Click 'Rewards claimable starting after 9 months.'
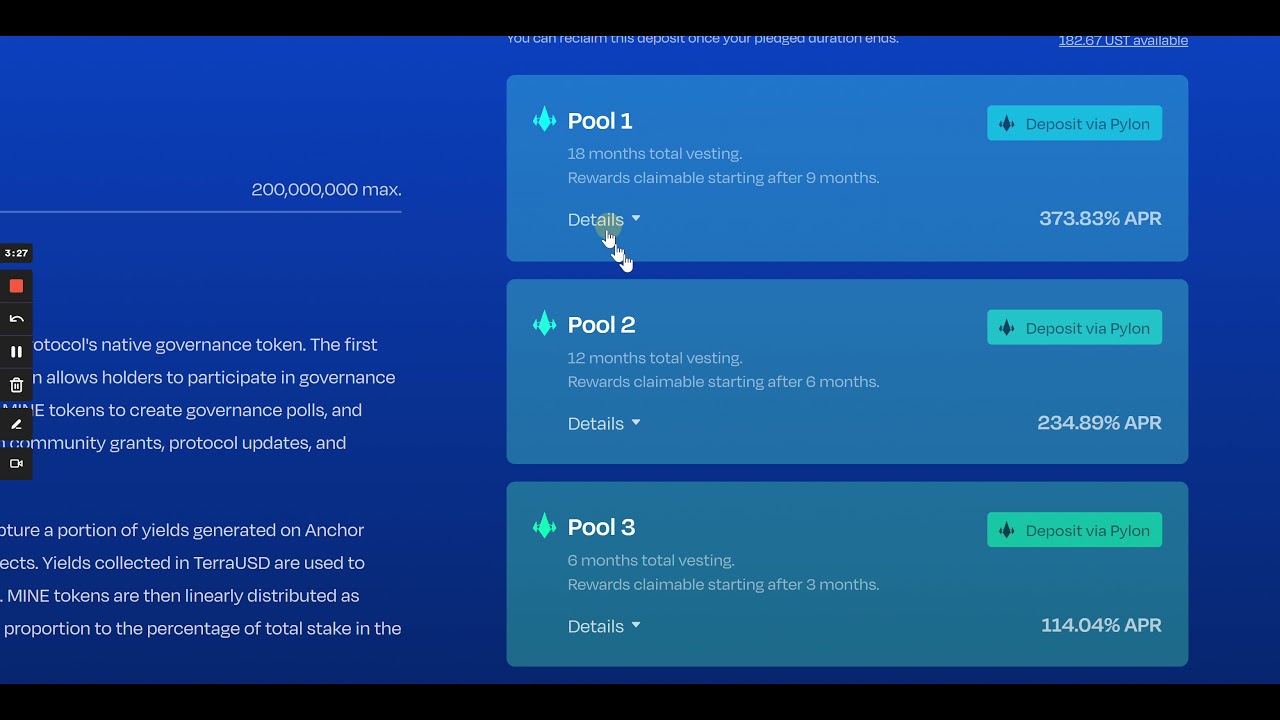The height and width of the screenshot is (720, 1280). [x=723, y=178]
